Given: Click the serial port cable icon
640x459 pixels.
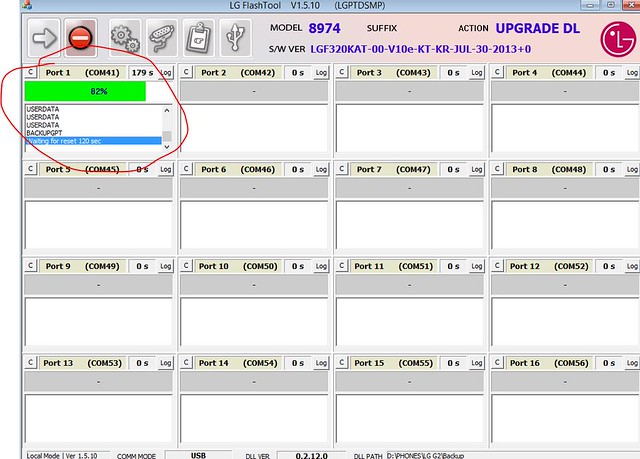Looking at the screenshot, I should click(x=161, y=39).
